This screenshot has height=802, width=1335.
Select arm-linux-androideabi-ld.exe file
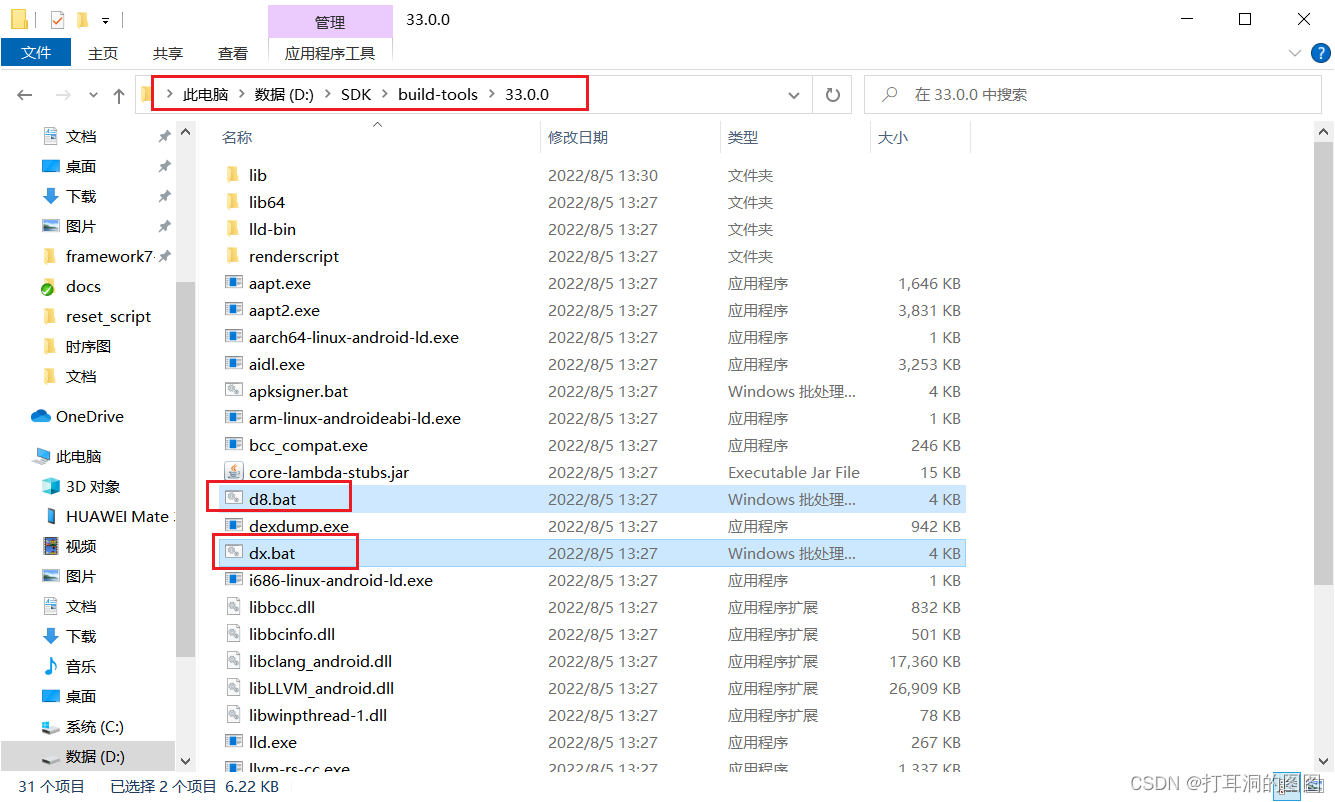pyautogui.click(x=354, y=418)
